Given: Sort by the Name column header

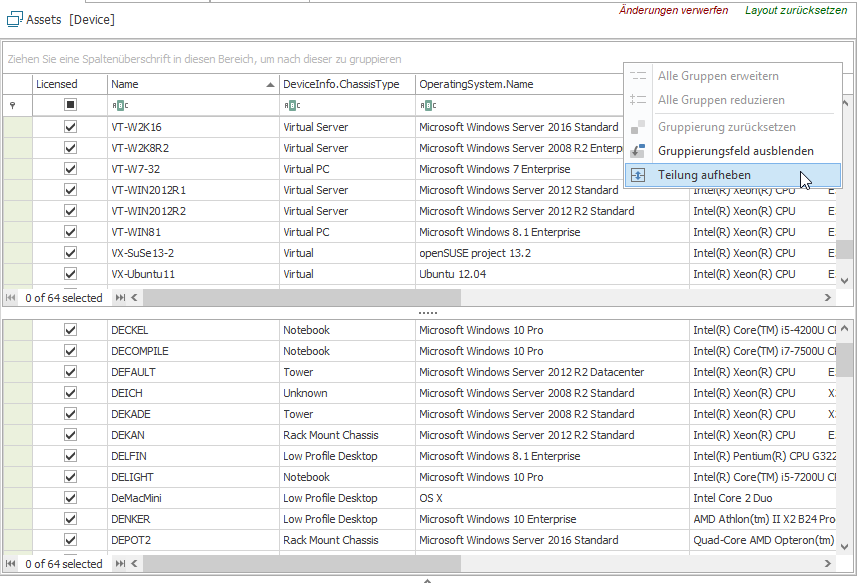Looking at the screenshot, I should click(x=193, y=84).
